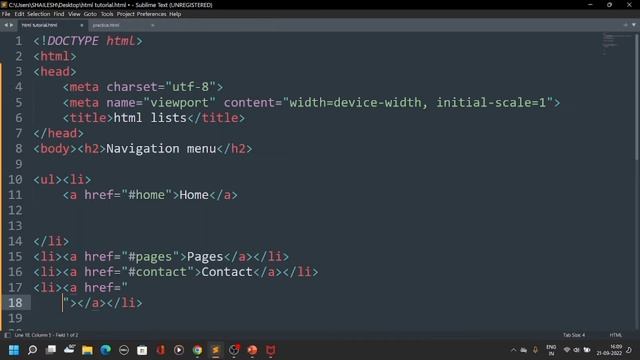Open the OBS Studio taskbar icon
This screenshot has height=360, width=640.
coord(234,350)
